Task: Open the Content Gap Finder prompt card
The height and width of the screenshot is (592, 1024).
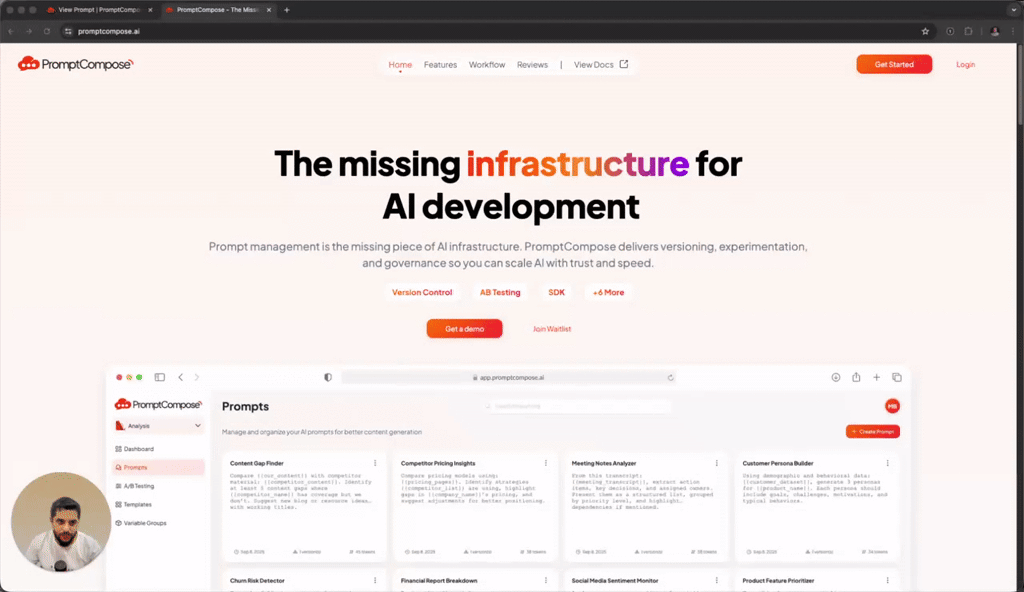Action: pos(304,507)
